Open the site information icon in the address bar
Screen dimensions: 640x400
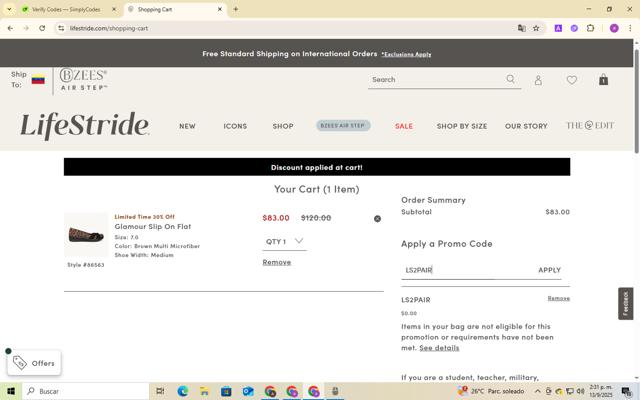61,28
